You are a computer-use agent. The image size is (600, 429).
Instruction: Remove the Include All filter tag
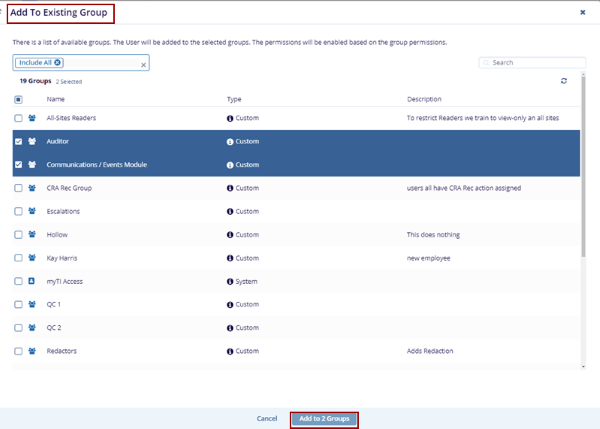click(58, 63)
